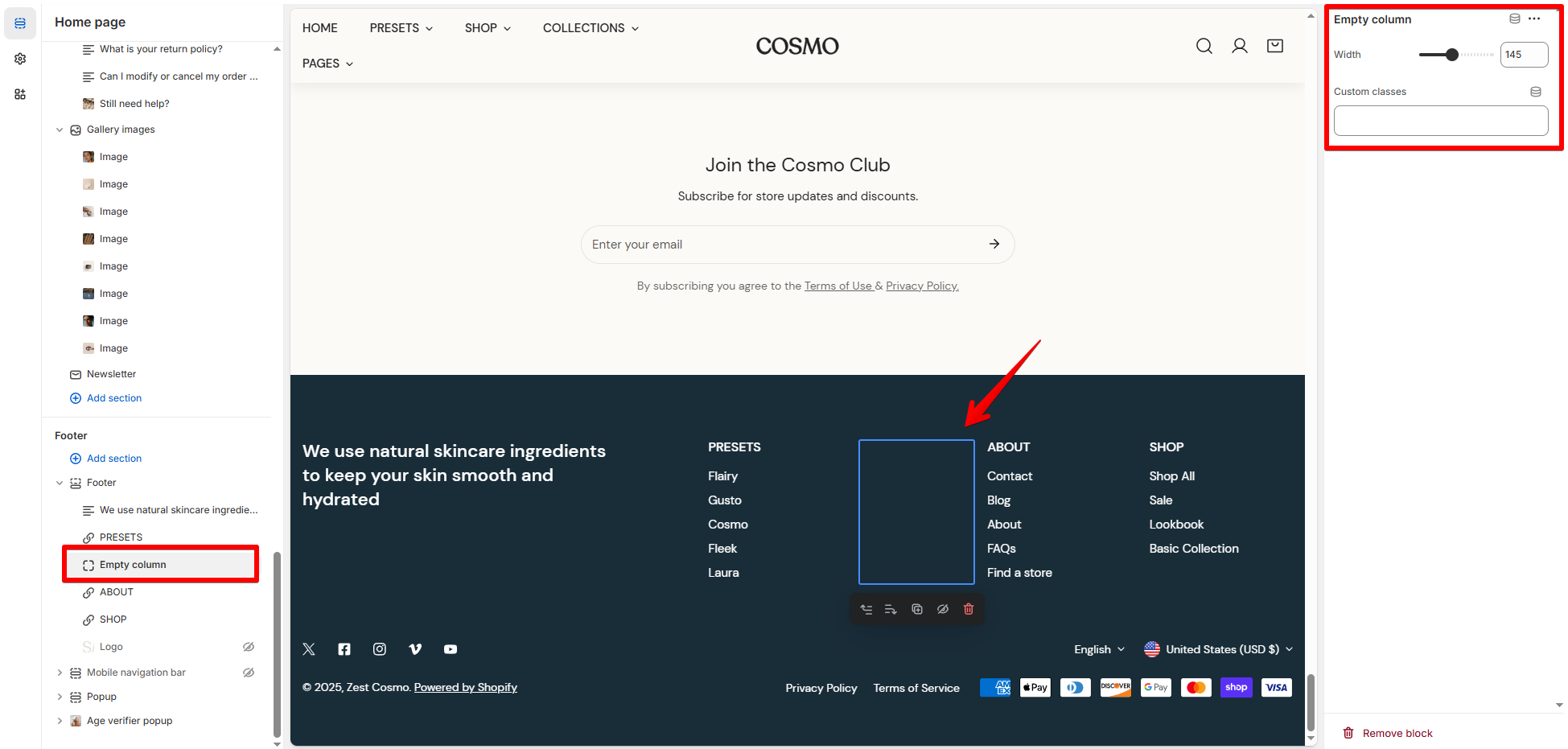This screenshot has width=1568, height=749.
Task: Open Empty column more actions menu
Action: click(x=1534, y=19)
